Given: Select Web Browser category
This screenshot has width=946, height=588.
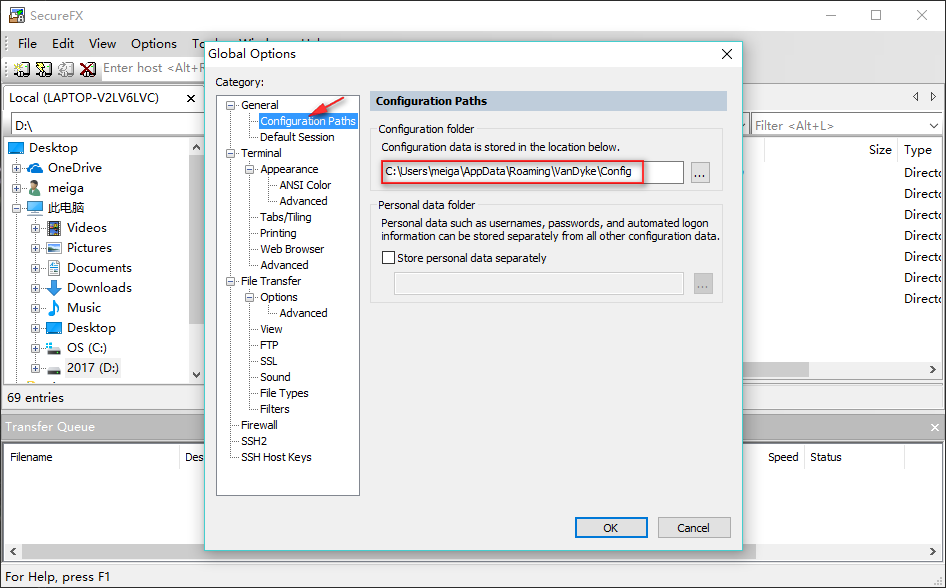Looking at the screenshot, I should click(292, 249).
